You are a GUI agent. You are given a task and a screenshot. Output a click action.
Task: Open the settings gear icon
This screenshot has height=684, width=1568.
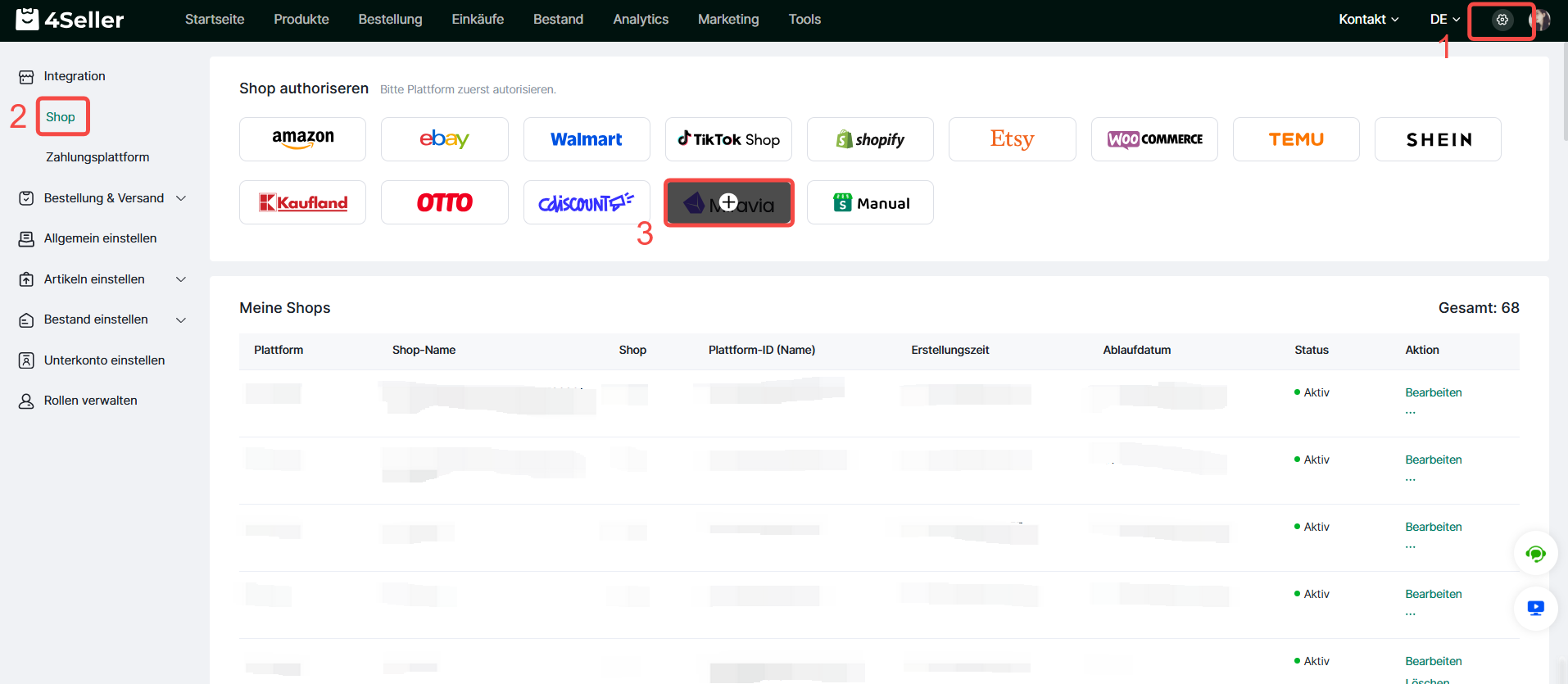pyautogui.click(x=1502, y=20)
